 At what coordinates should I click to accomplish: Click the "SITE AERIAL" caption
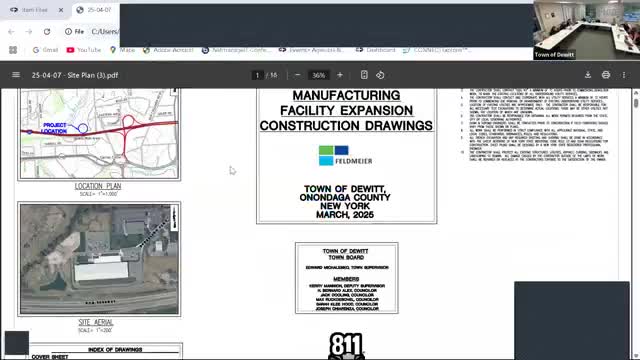(x=96, y=322)
